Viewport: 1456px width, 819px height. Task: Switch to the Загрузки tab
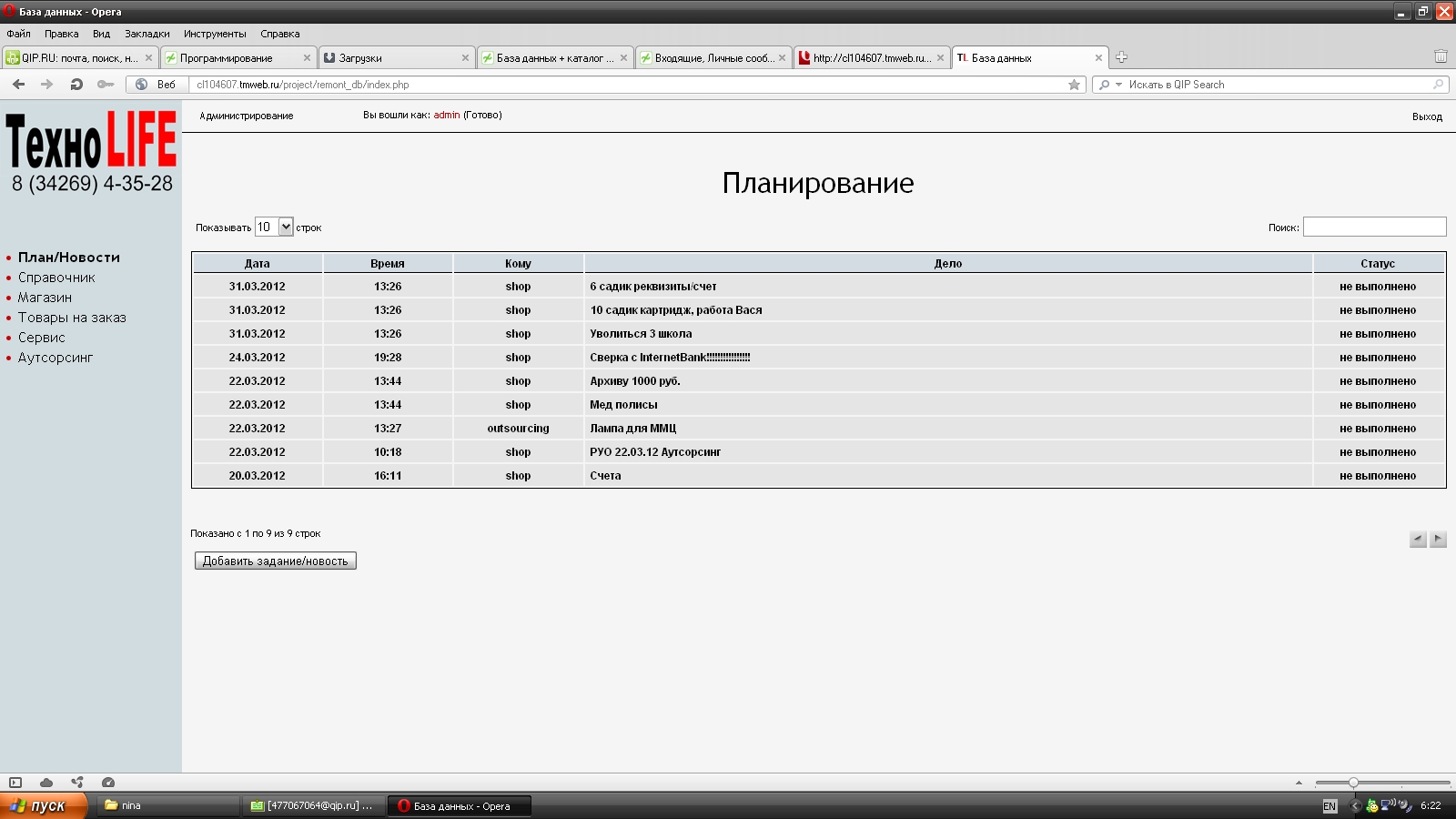397,57
